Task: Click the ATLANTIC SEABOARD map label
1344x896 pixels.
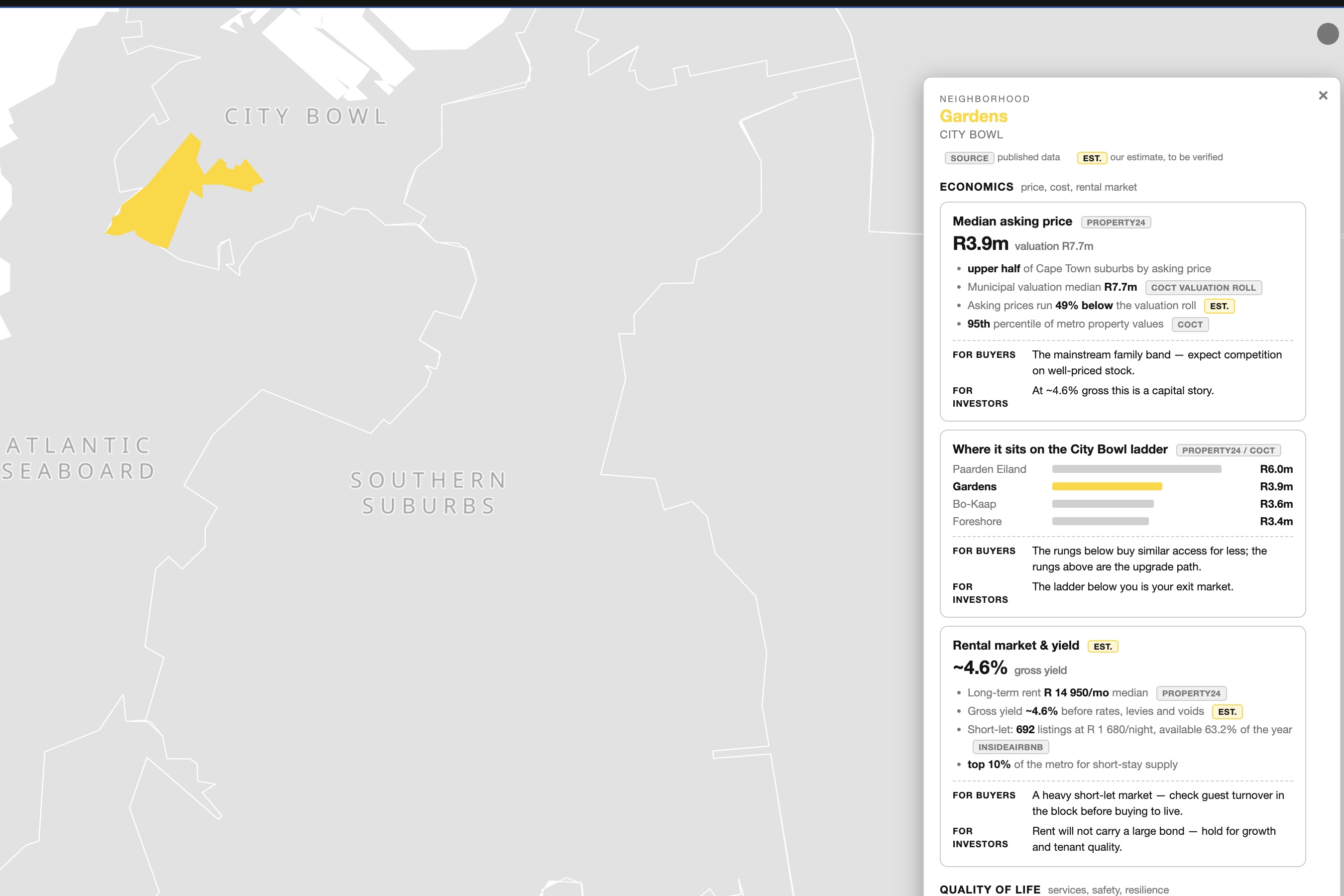Action: click(x=78, y=458)
